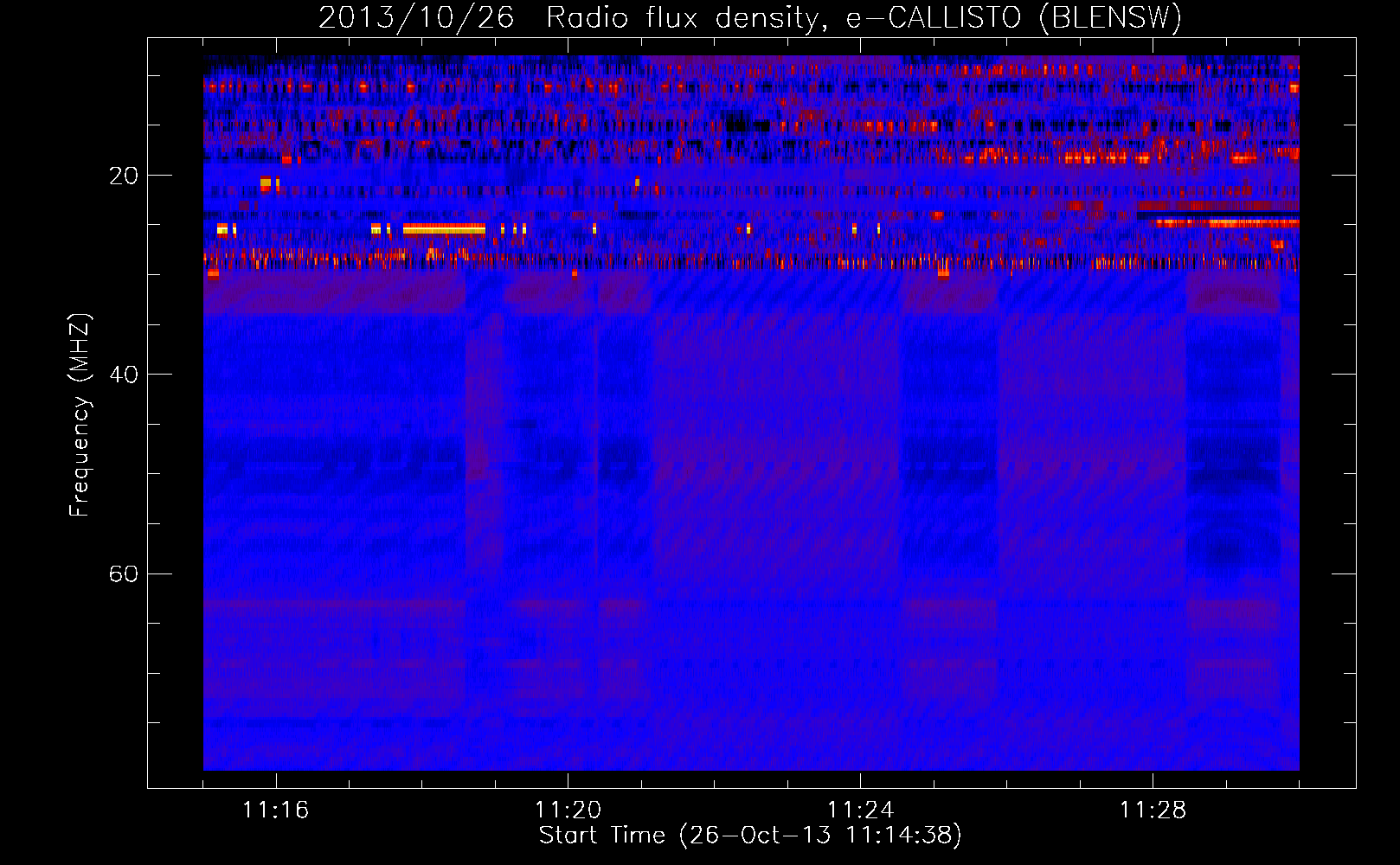This screenshot has height=865, width=1400.
Task: Click the 'Start Time (26-Oct-13 11:14:38)' x-axis label
Action: tap(750, 836)
